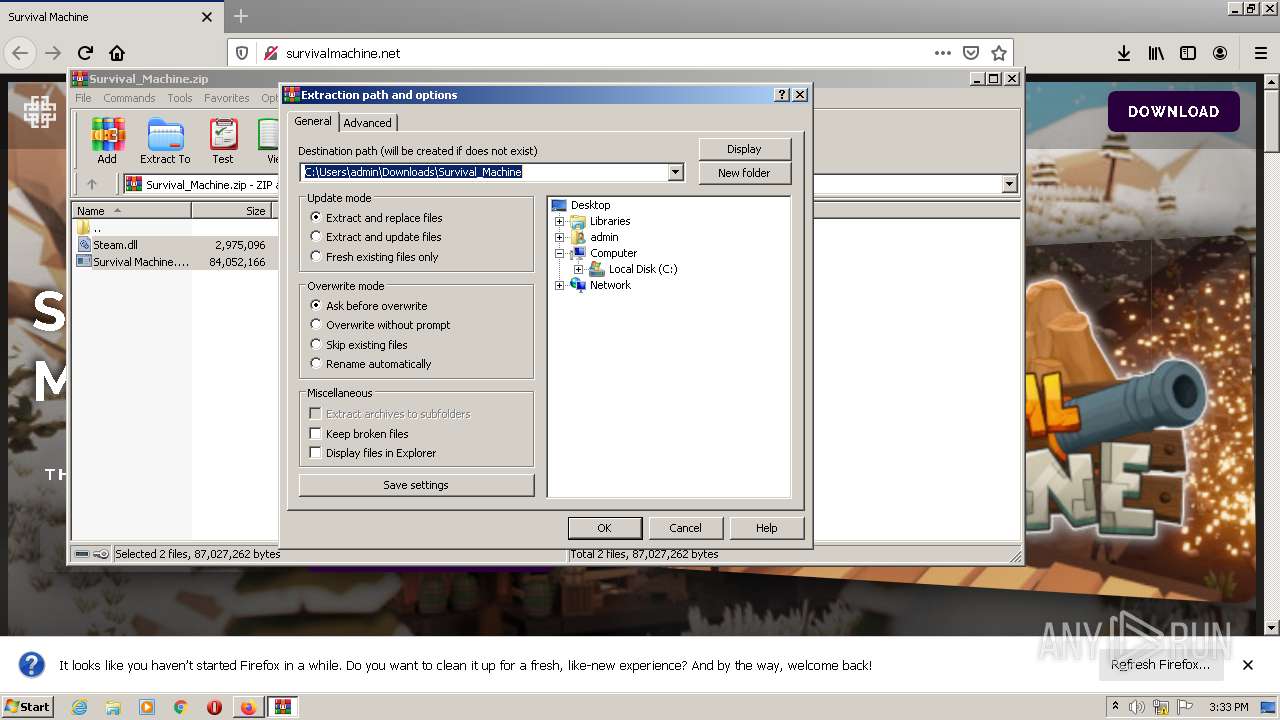Open Windows Start menu
Image resolution: width=1280 pixels, height=720 pixels.
point(27,707)
